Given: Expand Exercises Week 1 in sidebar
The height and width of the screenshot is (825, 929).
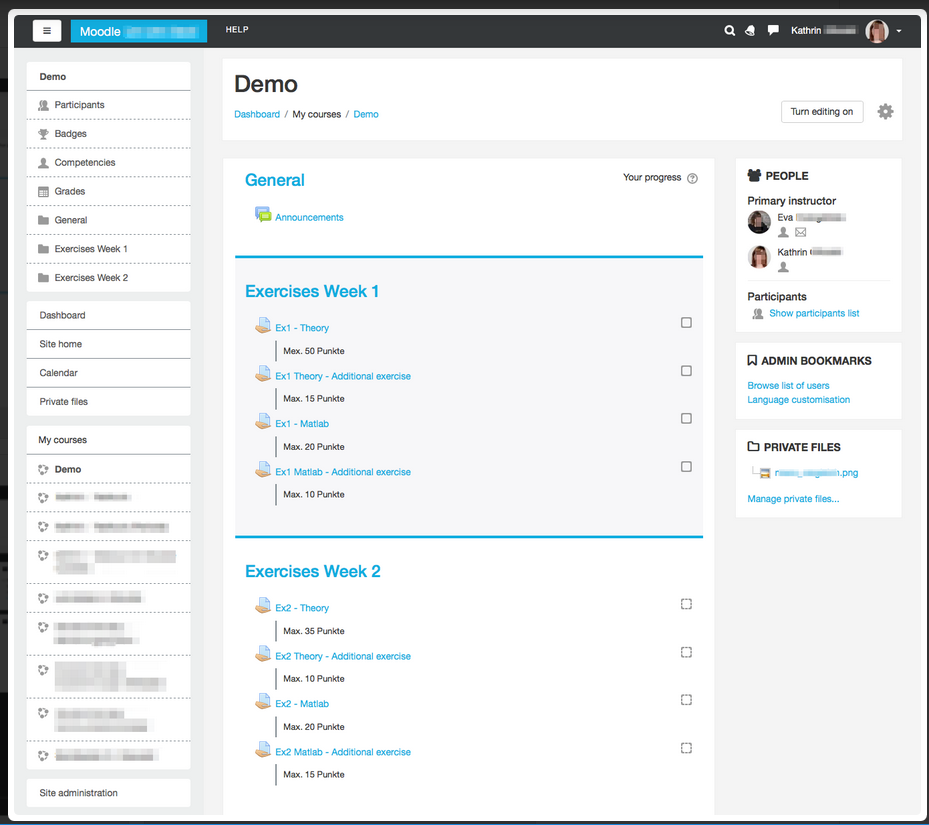Looking at the screenshot, I should (91, 249).
